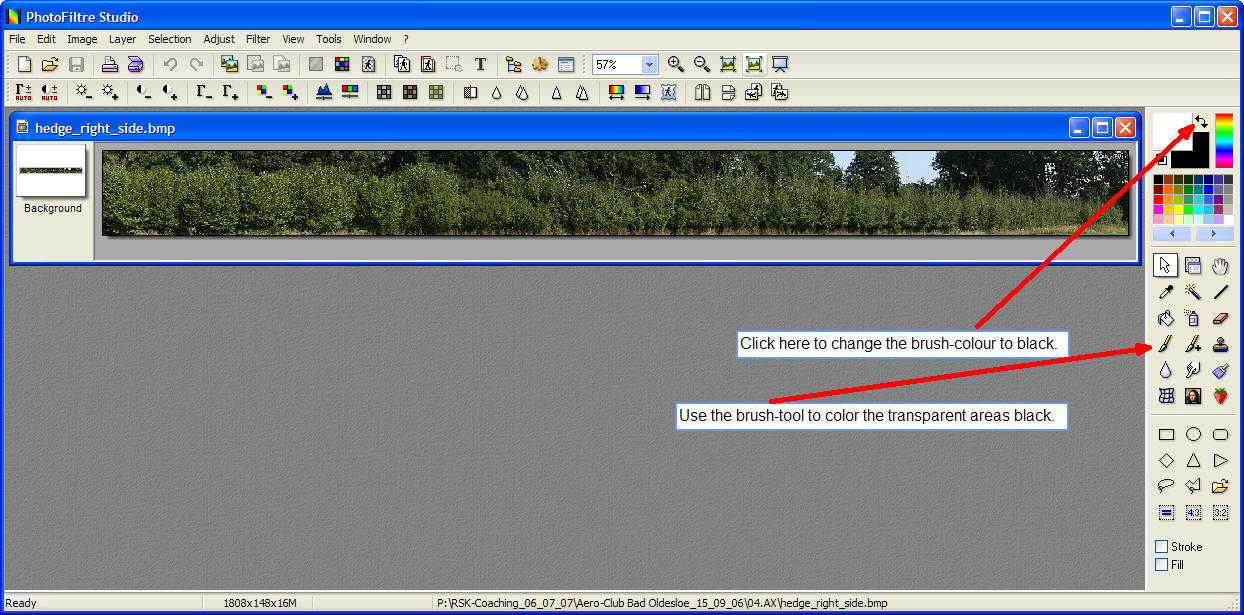Choose the 3:2 ratio selection
The width and height of the screenshot is (1244, 615).
[x=1220, y=512]
